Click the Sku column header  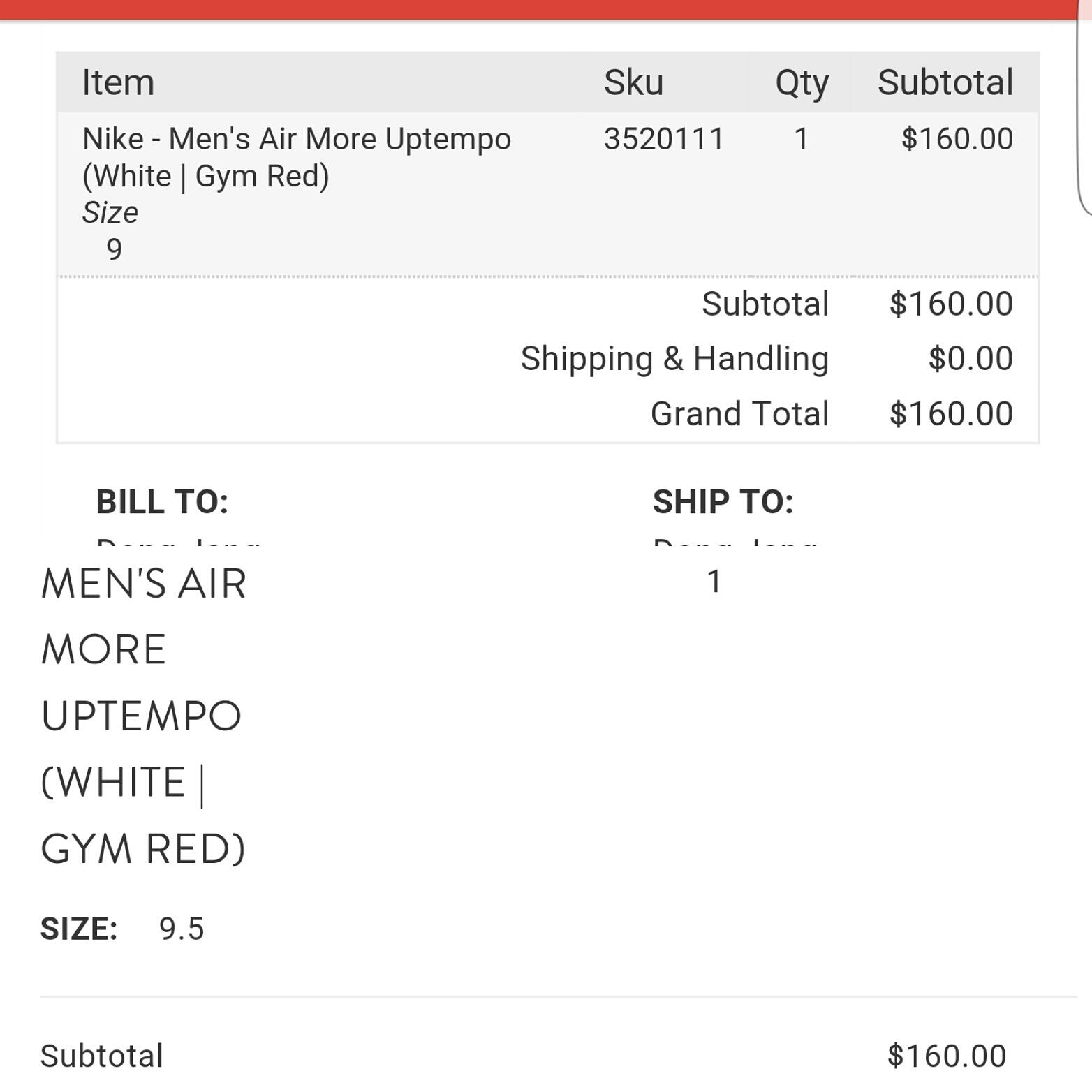click(x=633, y=82)
